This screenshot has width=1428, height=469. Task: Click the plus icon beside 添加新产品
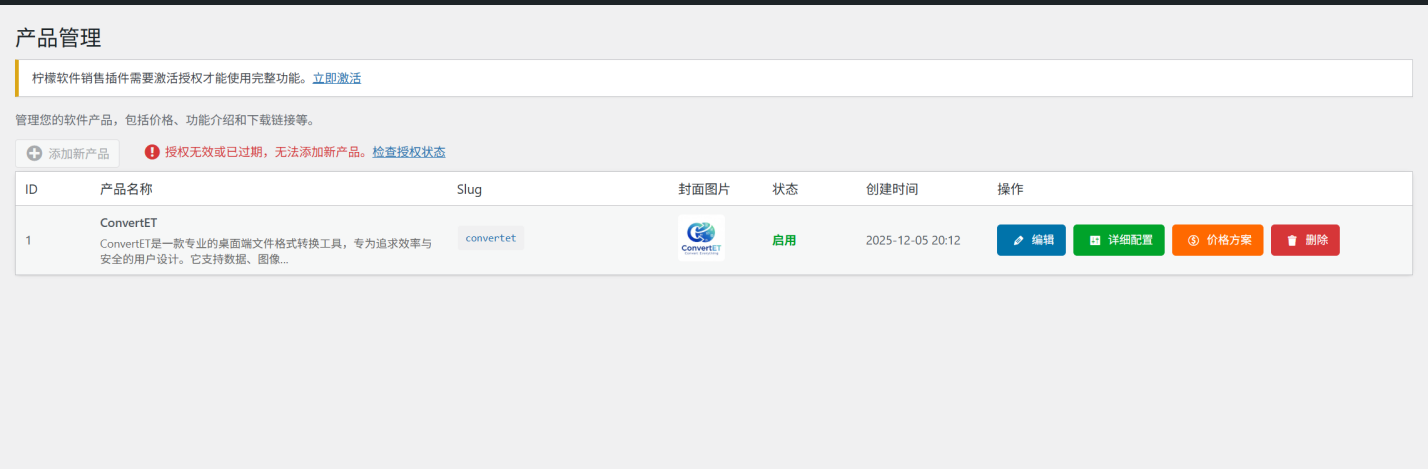pyautogui.click(x=34, y=154)
